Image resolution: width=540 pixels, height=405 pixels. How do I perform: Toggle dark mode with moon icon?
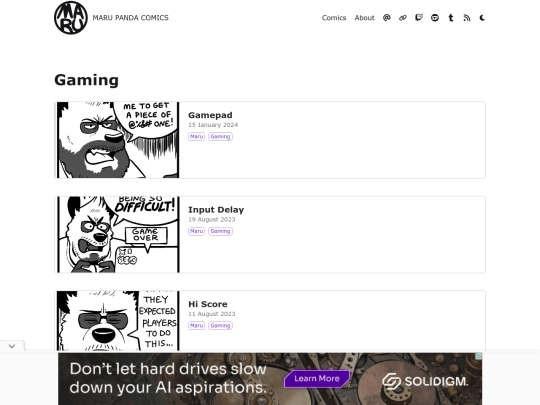tap(482, 18)
